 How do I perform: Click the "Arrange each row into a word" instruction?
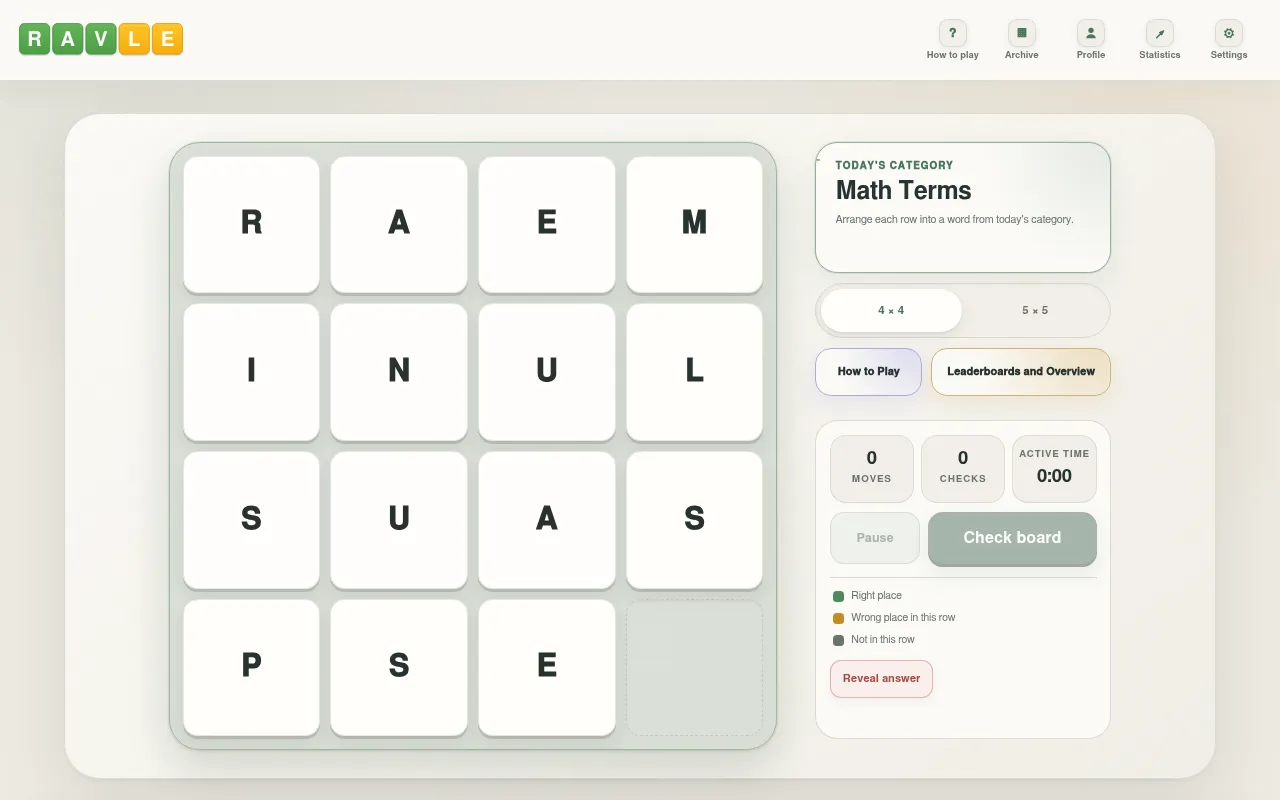pos(954,219)
